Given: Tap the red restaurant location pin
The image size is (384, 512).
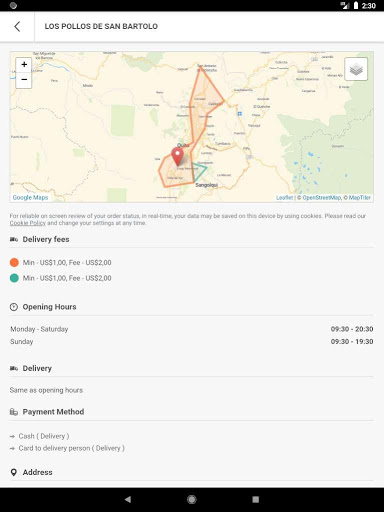Looking at the screenshot, I should pos(177,156).
